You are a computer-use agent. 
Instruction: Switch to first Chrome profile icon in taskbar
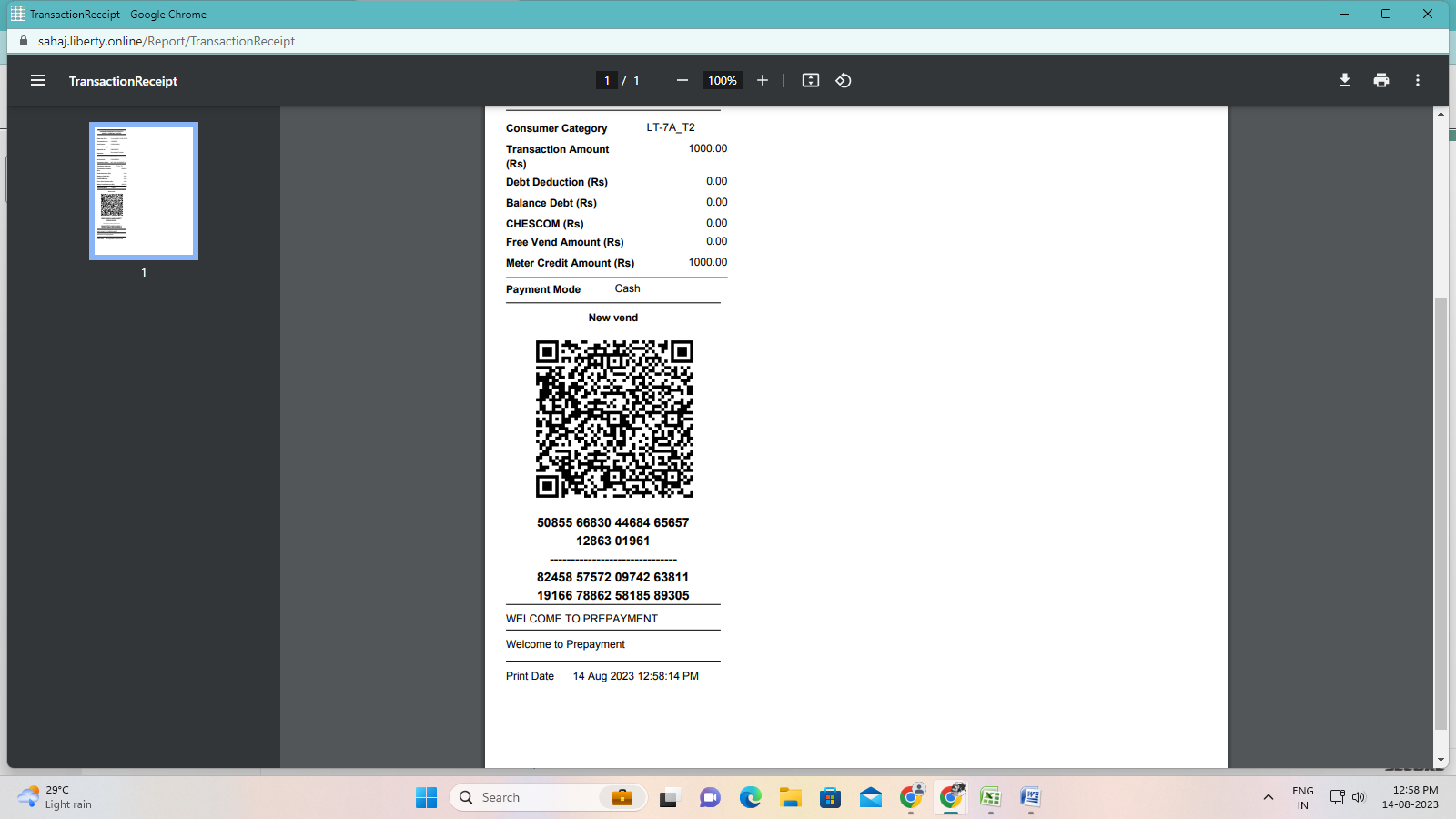click(x=911, y=797)
